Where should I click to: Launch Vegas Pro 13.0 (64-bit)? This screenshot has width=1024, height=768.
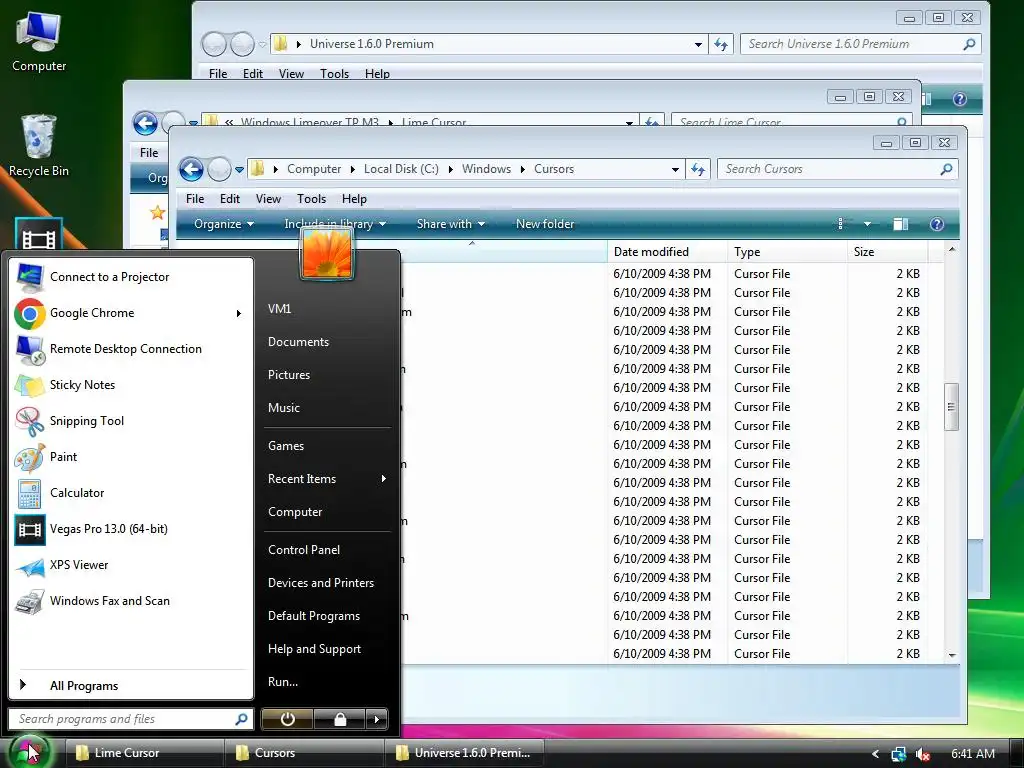click(131, 529)
